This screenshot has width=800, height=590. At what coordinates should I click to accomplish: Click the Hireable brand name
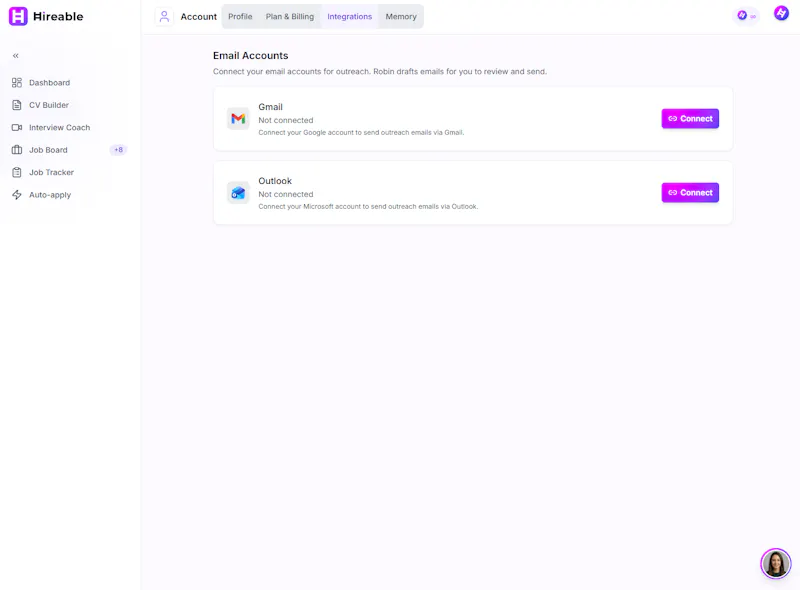pyautogui.click(x=58, y=16)
